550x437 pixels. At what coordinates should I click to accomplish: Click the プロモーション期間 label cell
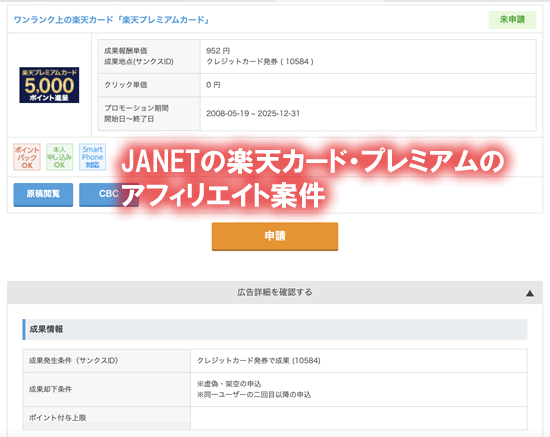pyautogui.click(x=149, y=113)
